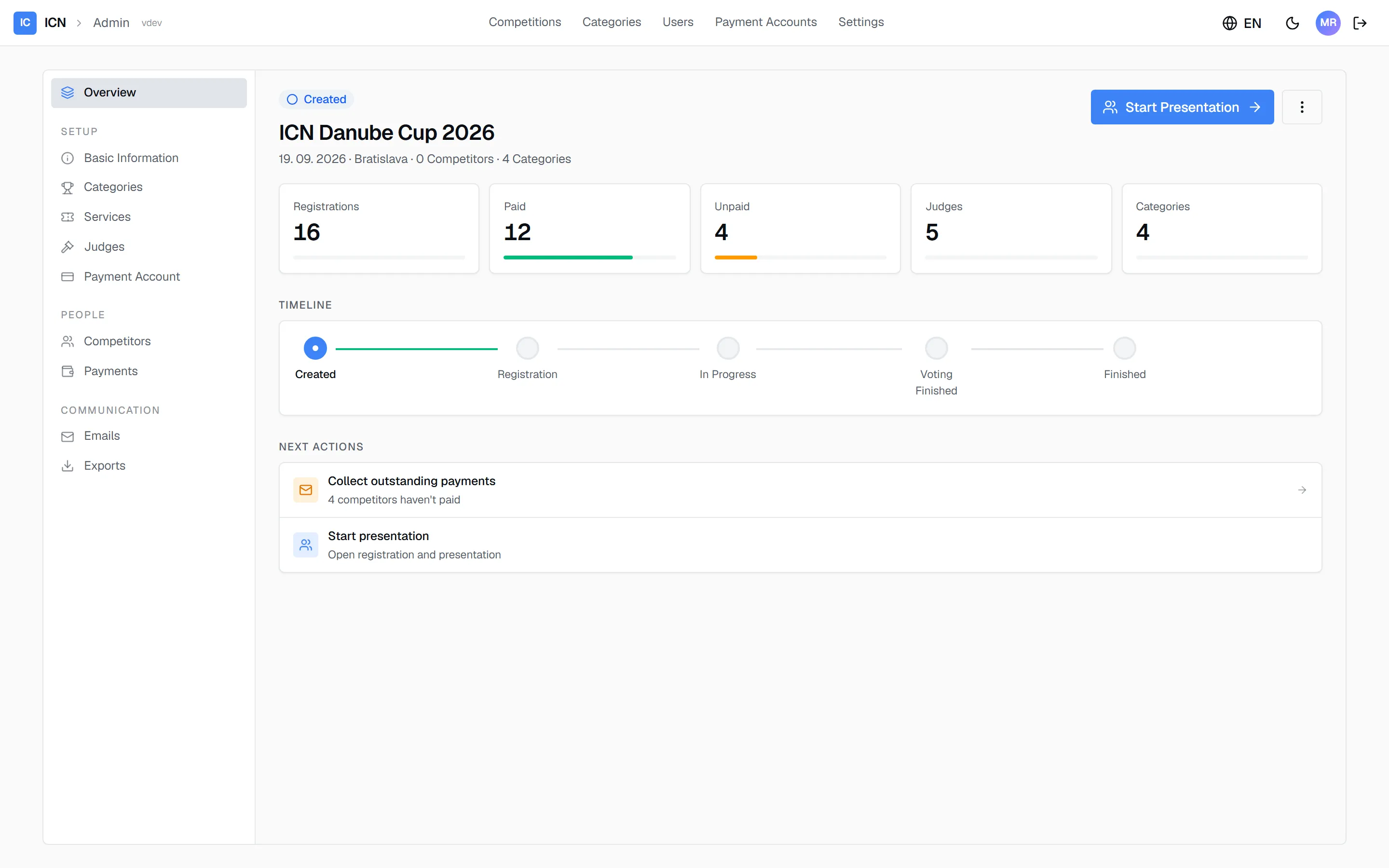Go to Admin breadcrumb link
The width and height of the screenshot is (1389, 868).
[111, 23]
